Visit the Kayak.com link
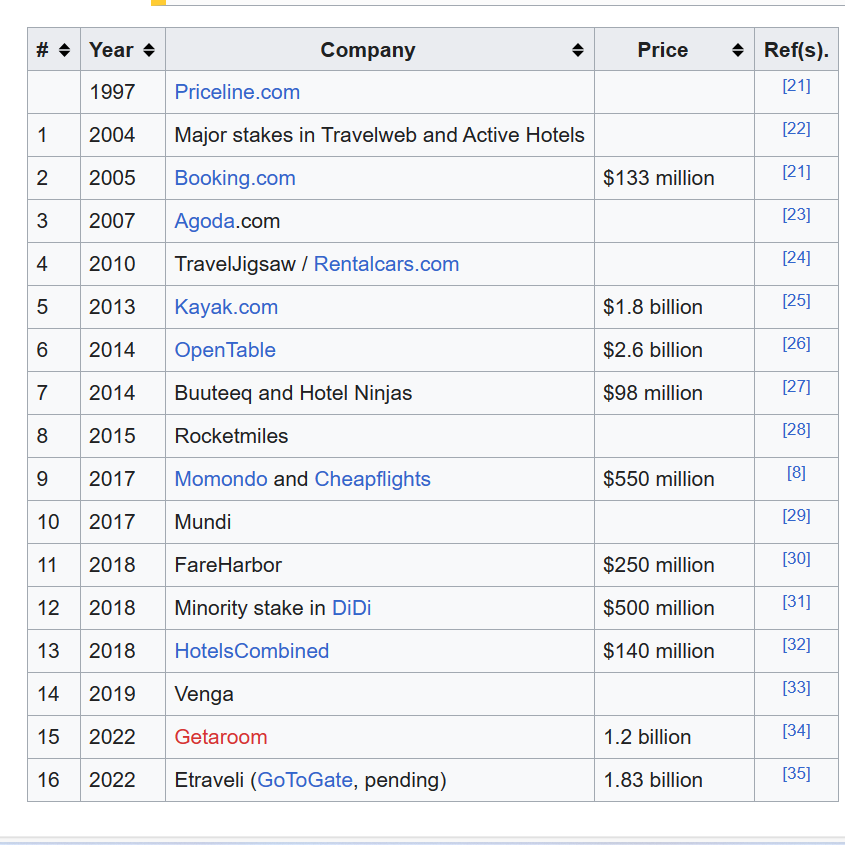845x845 pixels. [x=226, y=307]
